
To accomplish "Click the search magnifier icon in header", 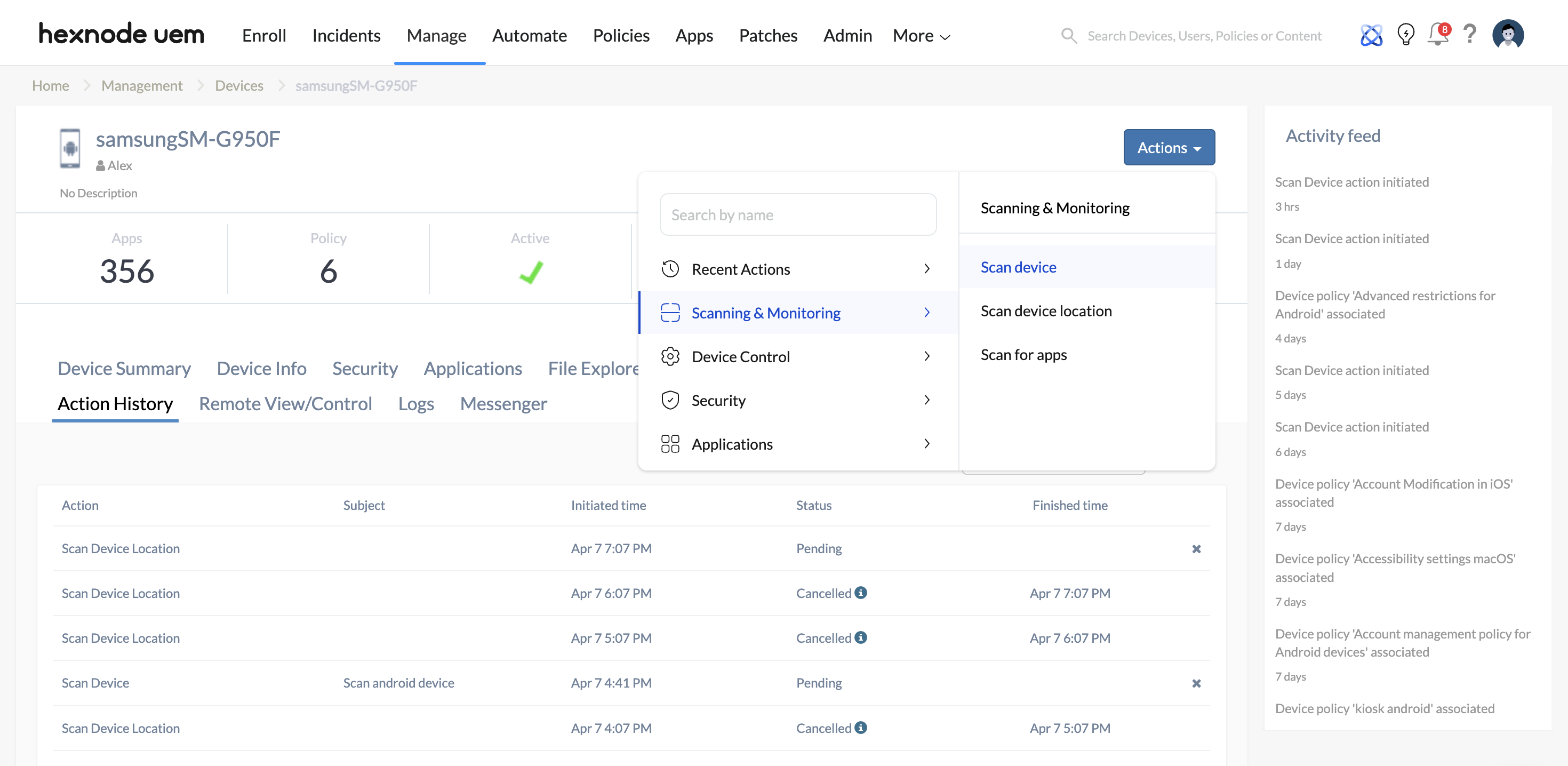I will point(1068,36).
